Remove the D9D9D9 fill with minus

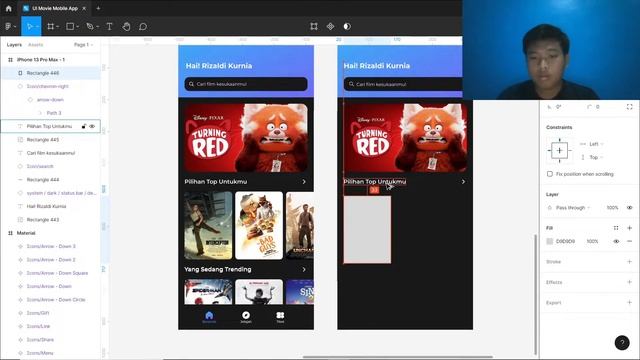629,241
